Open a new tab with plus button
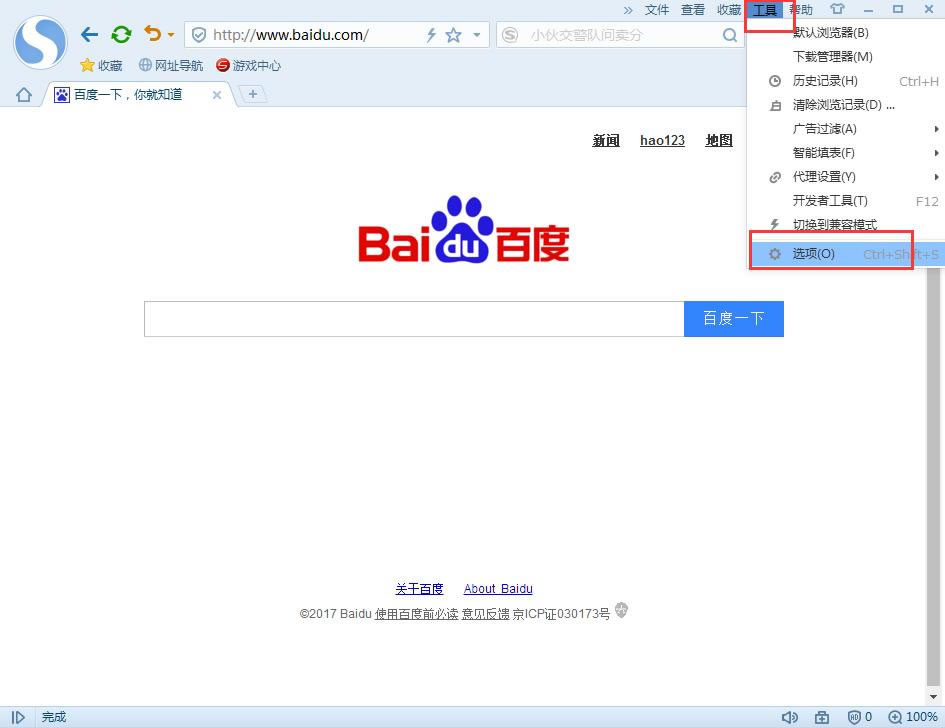The width and height of the screenshot is (945, 728). click(x=253, y=94)
